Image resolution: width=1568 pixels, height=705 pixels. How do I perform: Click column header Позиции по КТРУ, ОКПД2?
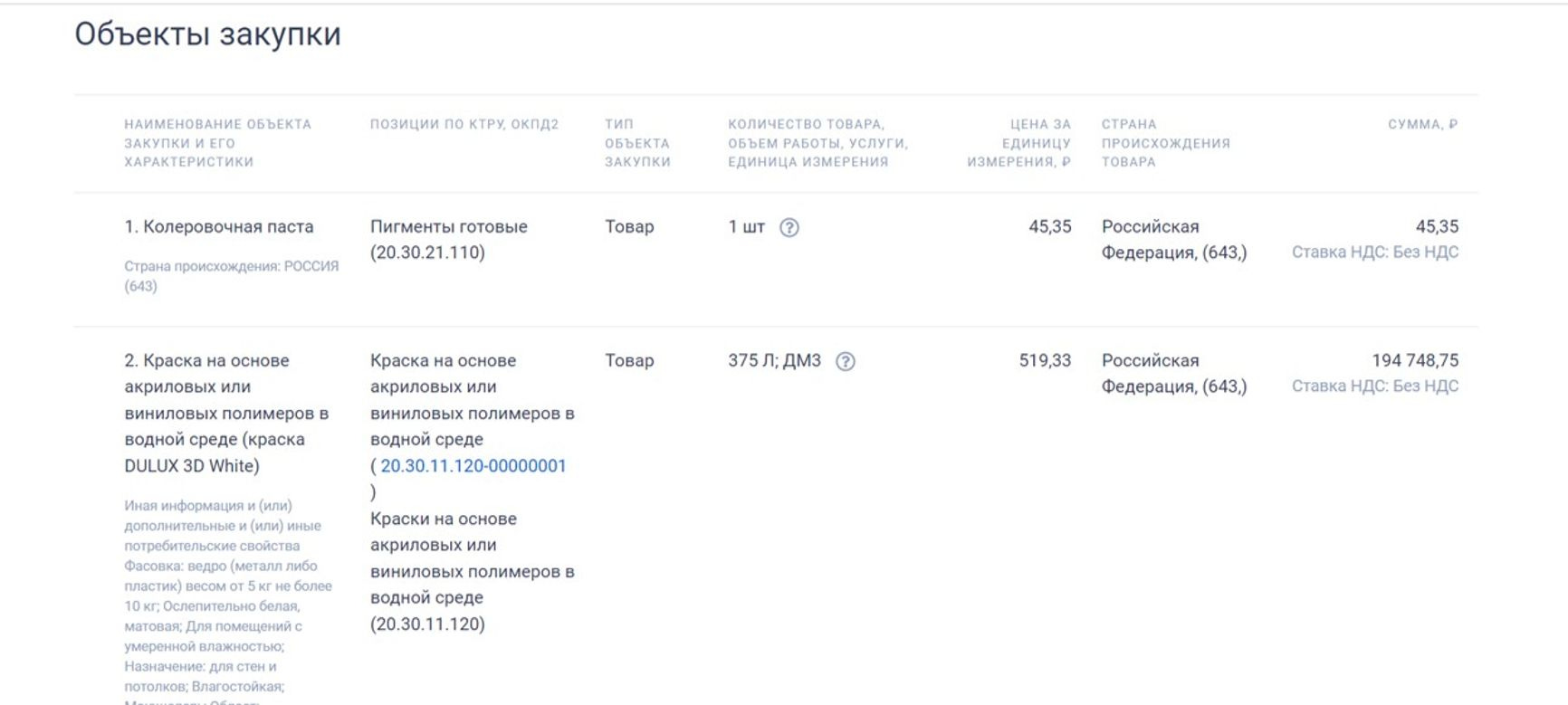[464, 124]
